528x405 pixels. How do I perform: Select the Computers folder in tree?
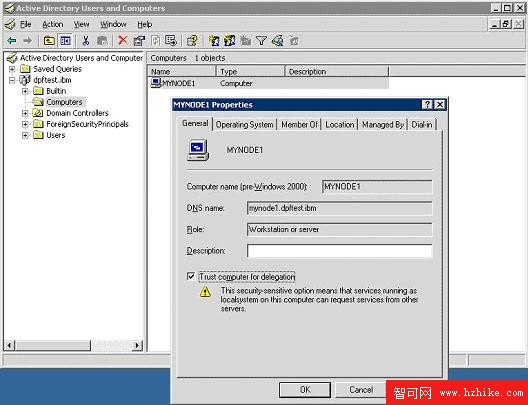click(64, 102)
